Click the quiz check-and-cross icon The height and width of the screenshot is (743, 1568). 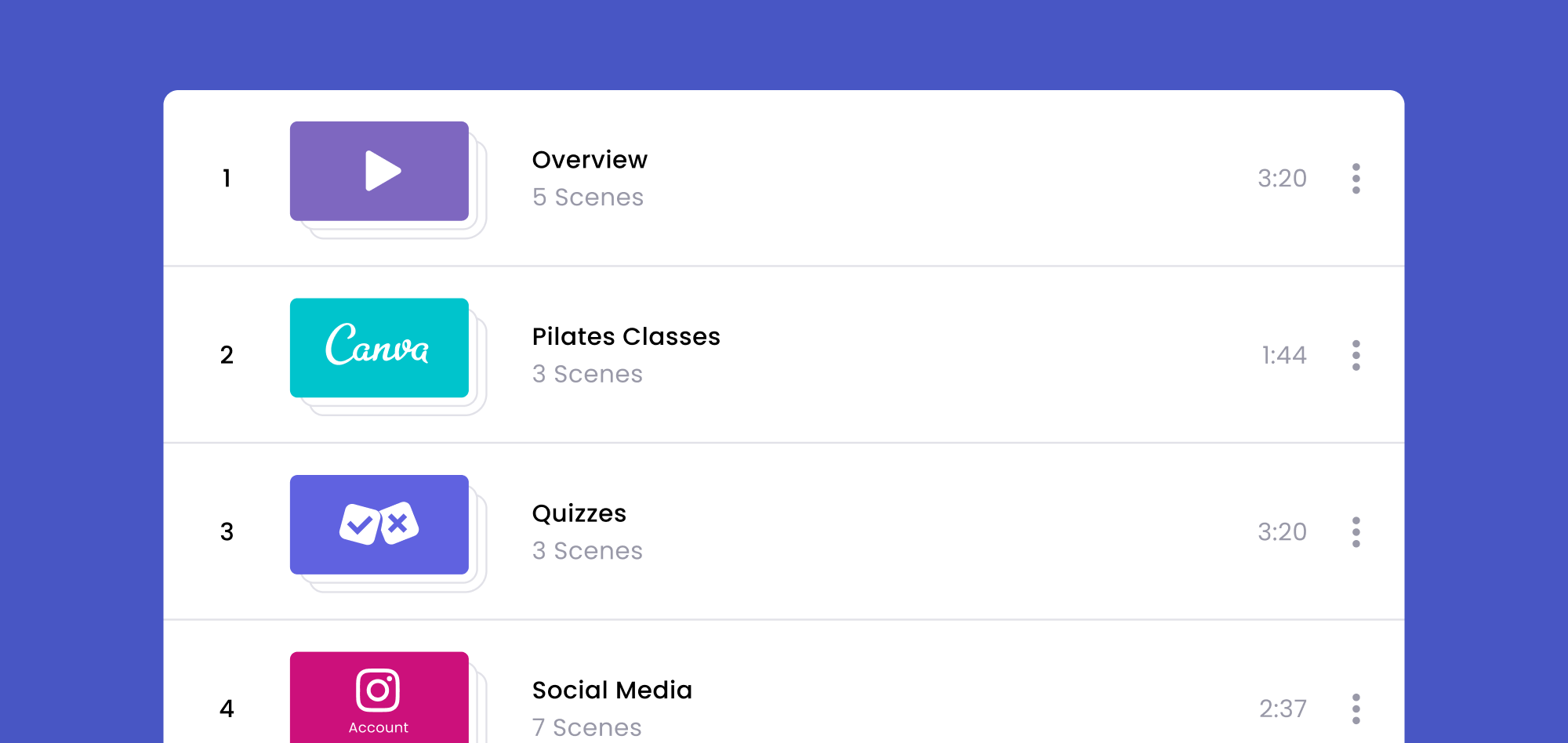pos(379,524)
